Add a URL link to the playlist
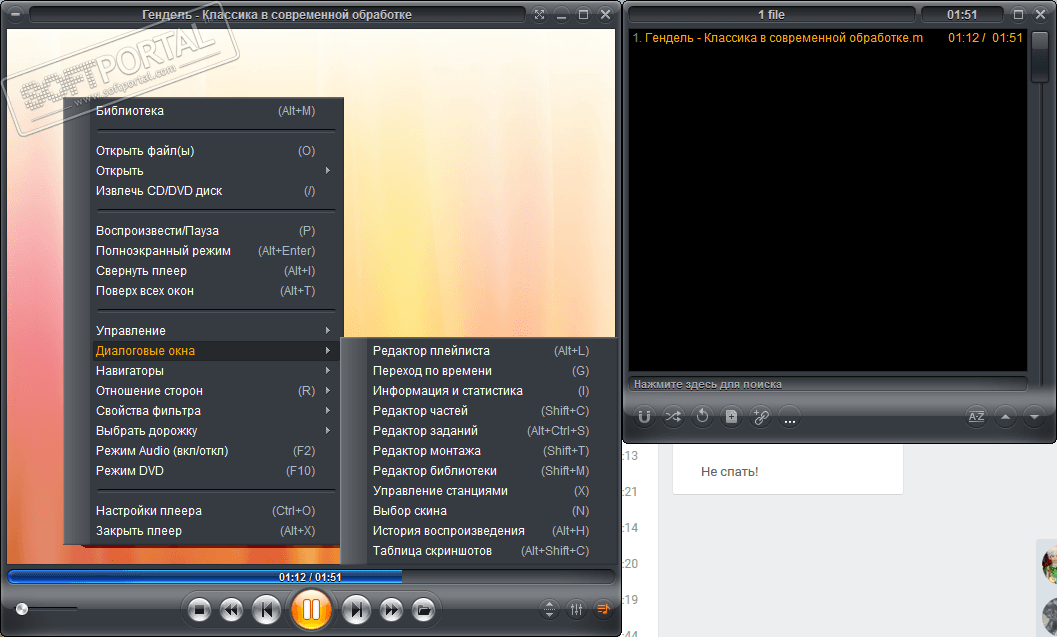Viewport: 1057px width, 637px height. (x=761, y=417)
